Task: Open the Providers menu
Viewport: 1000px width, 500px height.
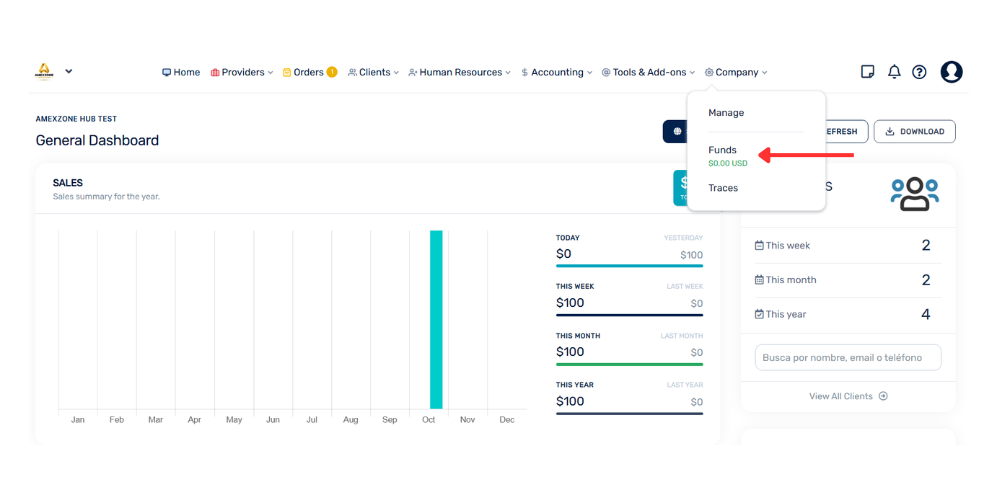Action: pyautogui.click(x=242, y=73)
